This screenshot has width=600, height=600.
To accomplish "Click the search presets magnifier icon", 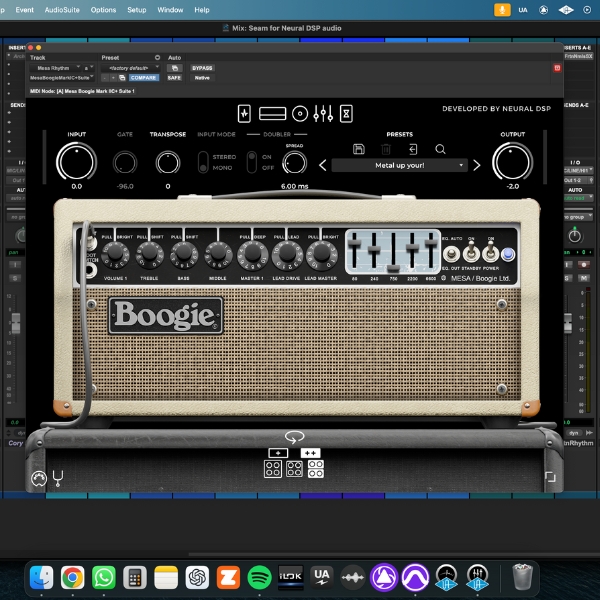I will 440,149.
